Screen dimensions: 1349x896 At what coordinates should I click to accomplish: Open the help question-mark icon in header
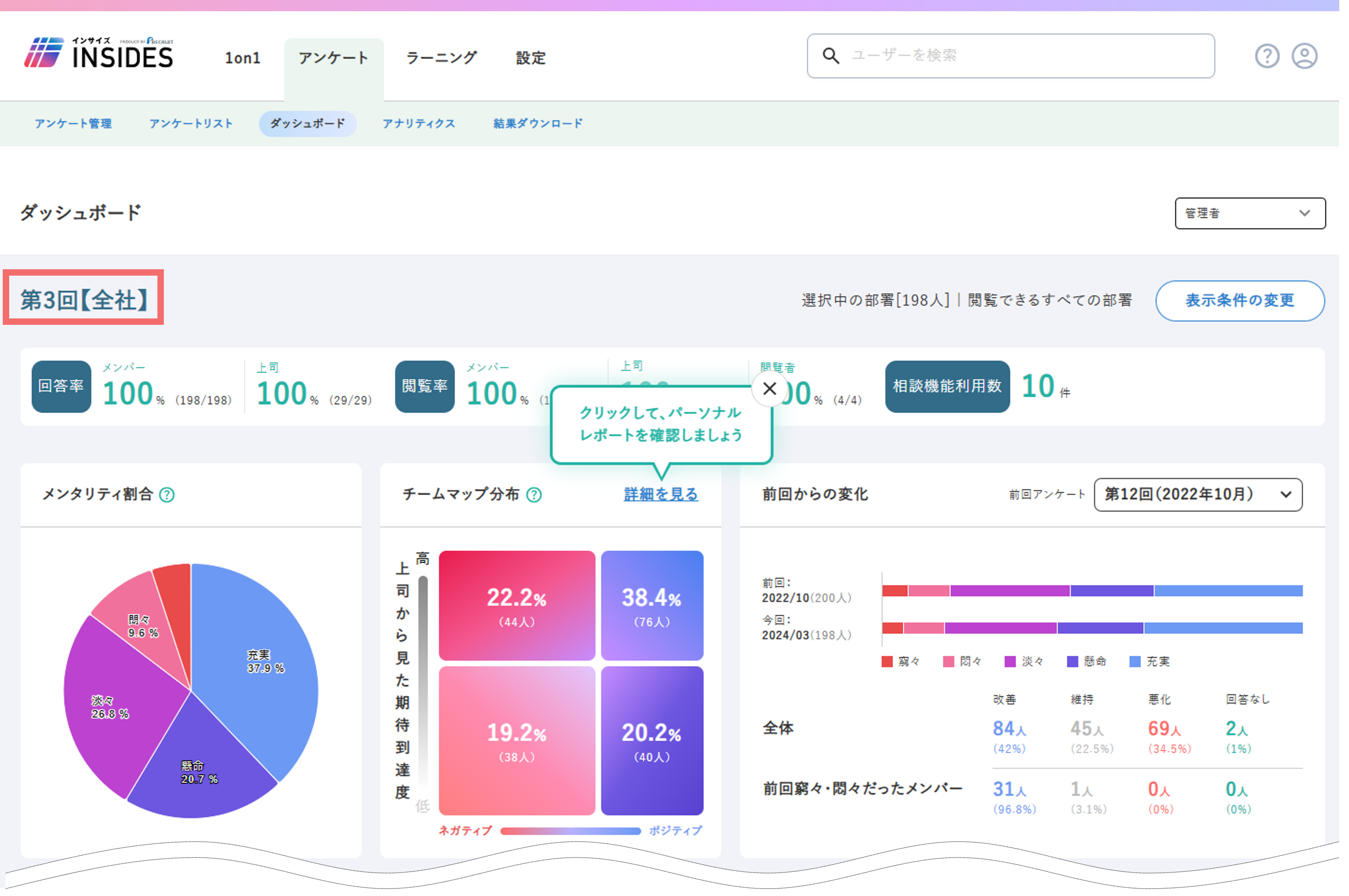pyautogui.click(x=1267, y=56)
